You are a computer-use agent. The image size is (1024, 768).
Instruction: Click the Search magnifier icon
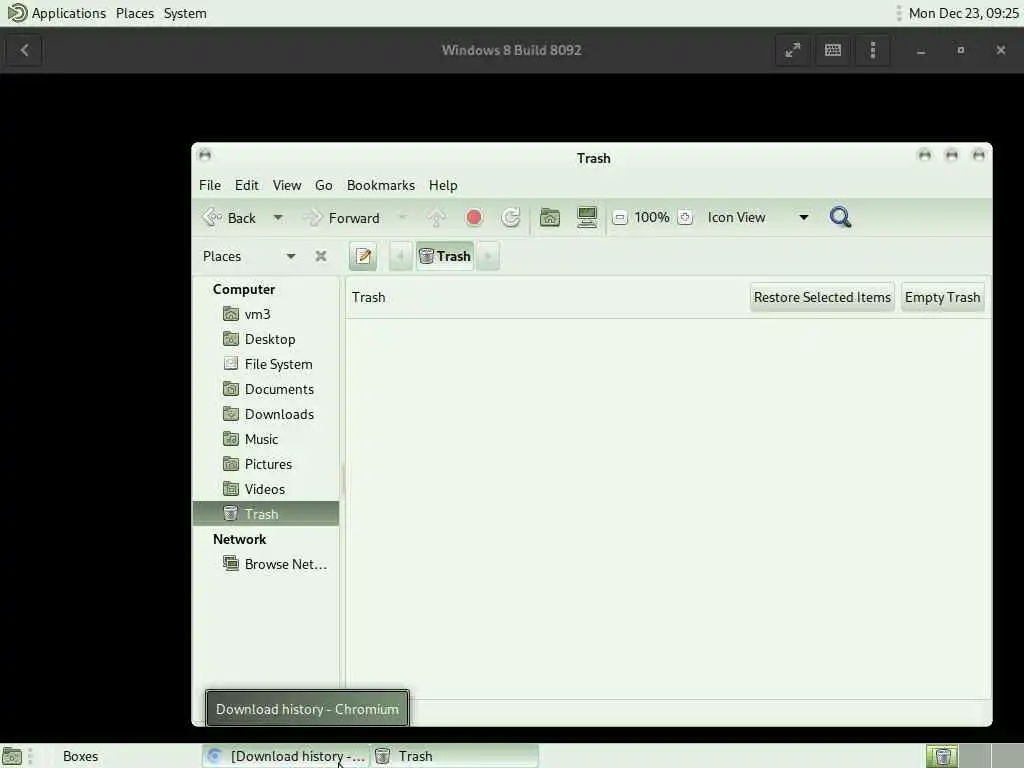(x=840, y=217)
